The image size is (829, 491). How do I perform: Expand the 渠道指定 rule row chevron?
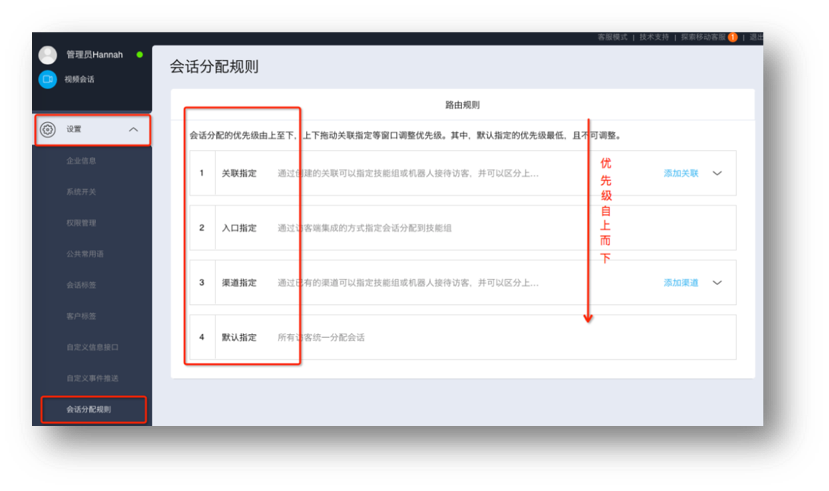click(717, 283)
